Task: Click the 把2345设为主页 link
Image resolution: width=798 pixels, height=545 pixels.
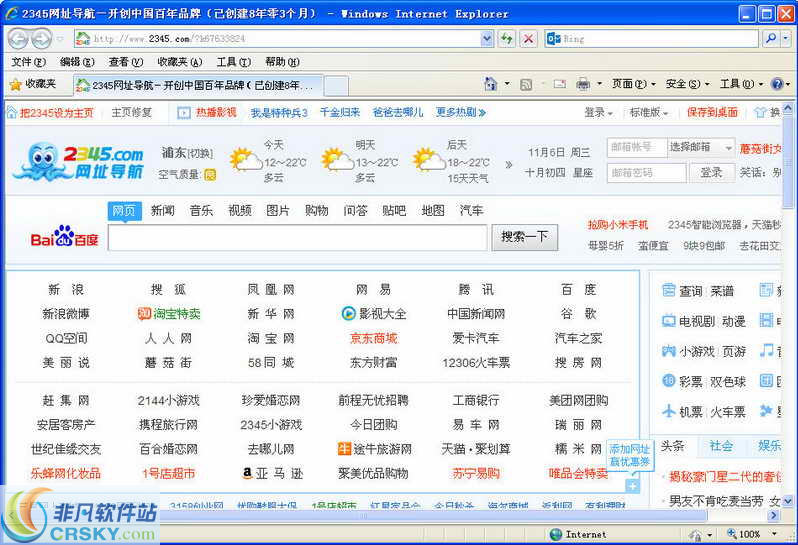Action: (x=56, y=113)
